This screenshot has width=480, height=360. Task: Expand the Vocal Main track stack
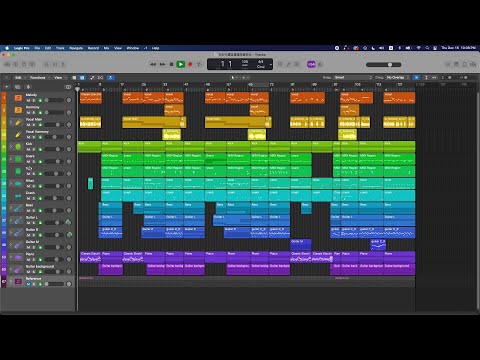click(11, 122)
